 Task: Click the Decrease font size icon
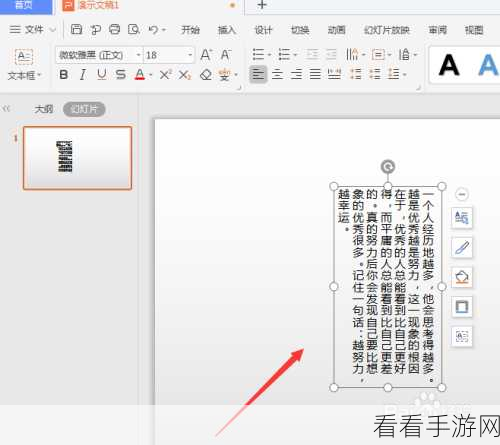coord(226,54)
